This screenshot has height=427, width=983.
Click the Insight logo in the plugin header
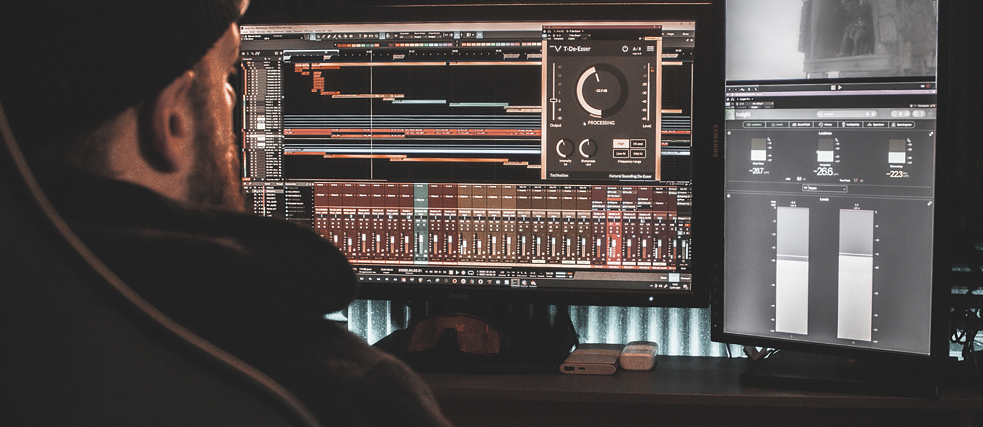[745, 114]
